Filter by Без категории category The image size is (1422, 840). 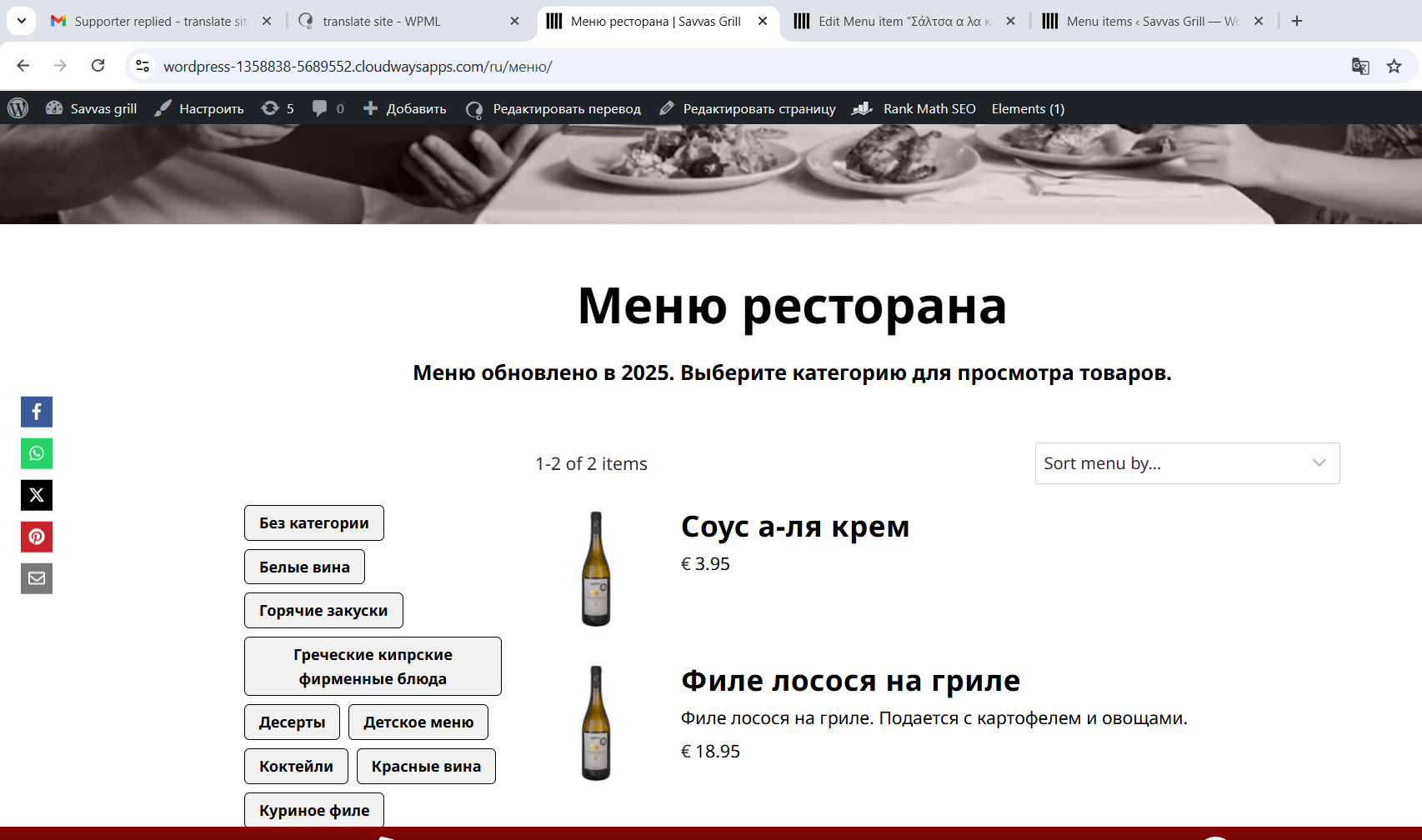[x=314, y=522]
